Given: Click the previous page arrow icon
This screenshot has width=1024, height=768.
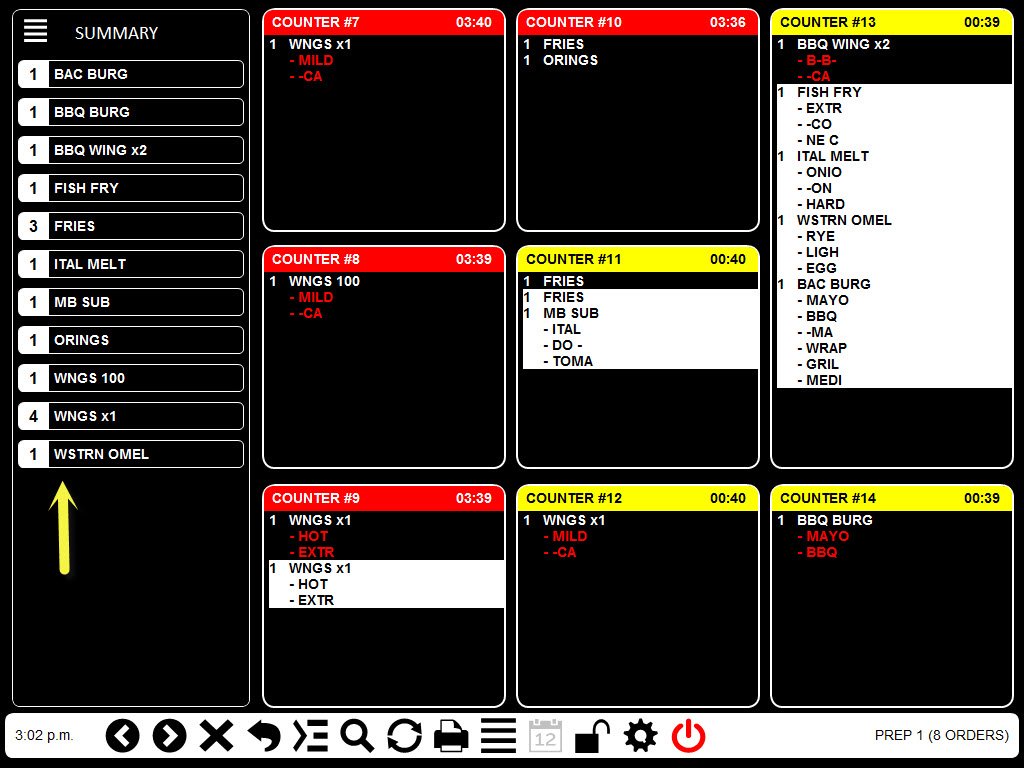Looking at the screenshot, I should (122, 736).
